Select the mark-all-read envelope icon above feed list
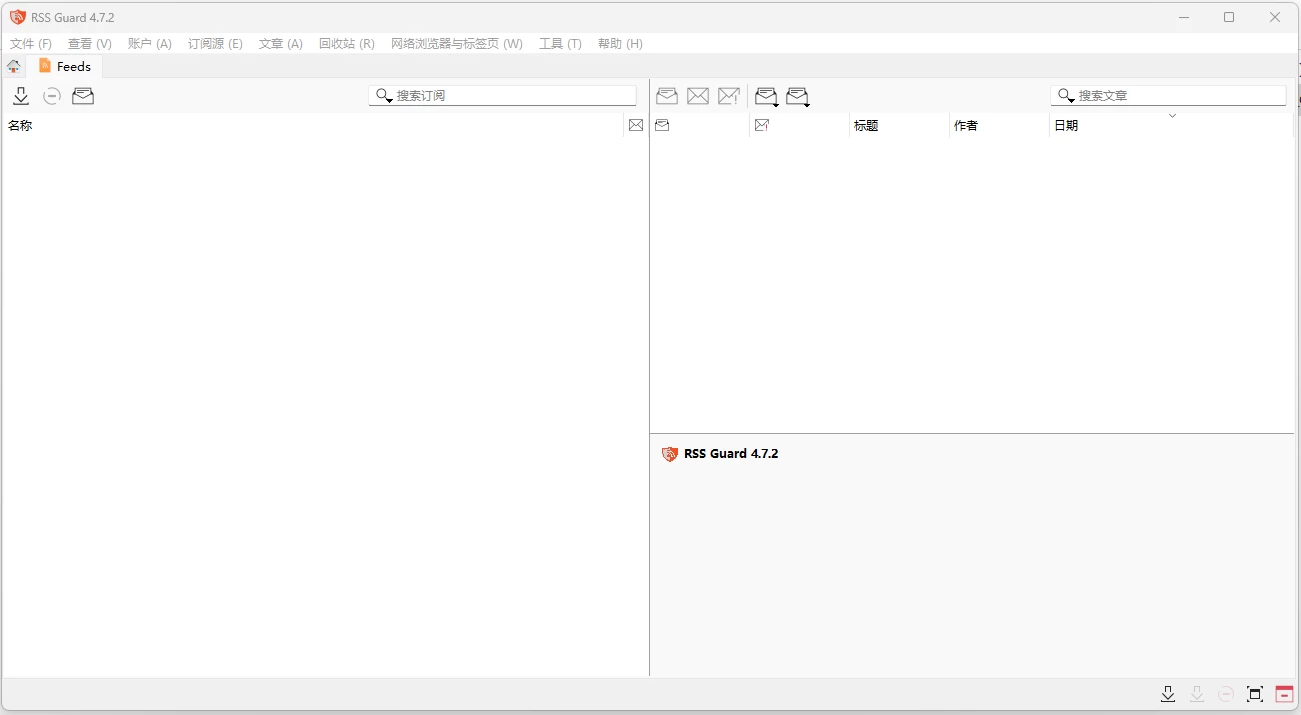 [x=83, y=96]
